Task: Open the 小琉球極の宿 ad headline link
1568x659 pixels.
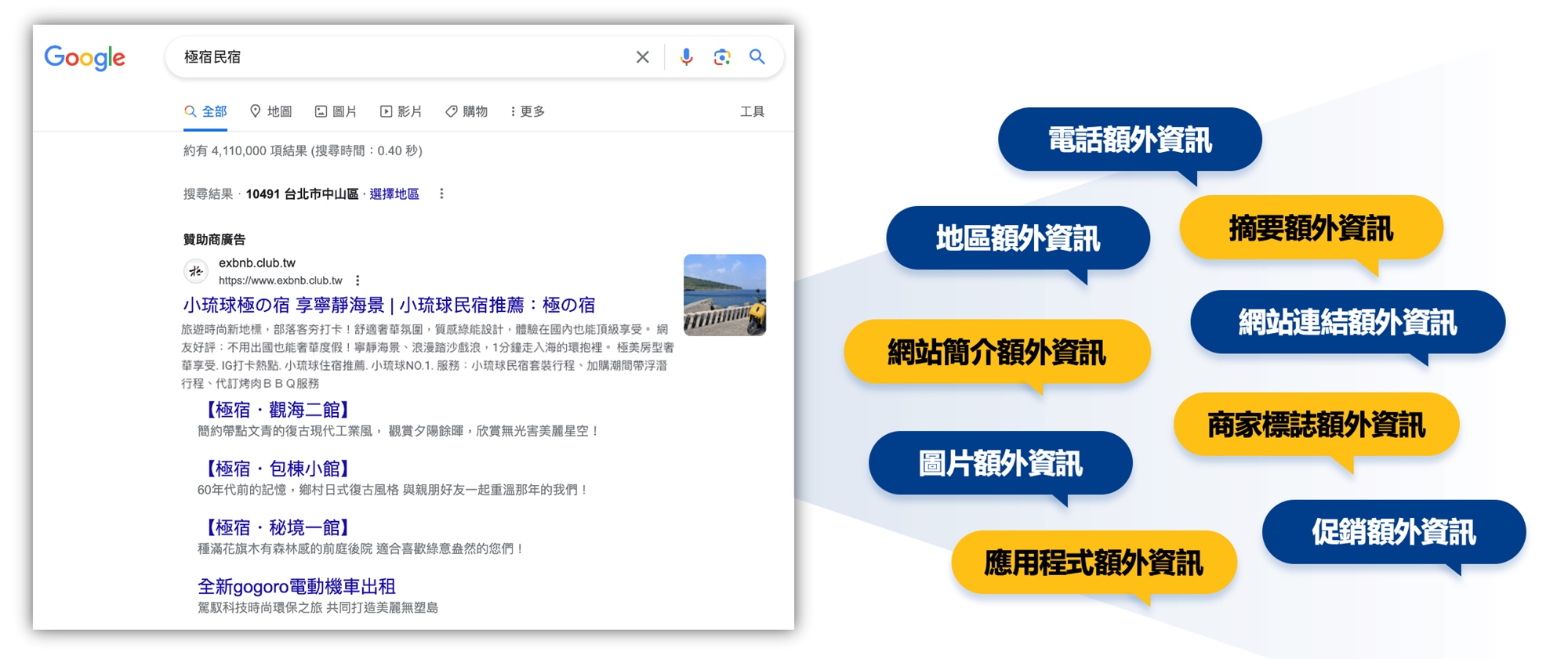Action: click(x=389, y=305)
